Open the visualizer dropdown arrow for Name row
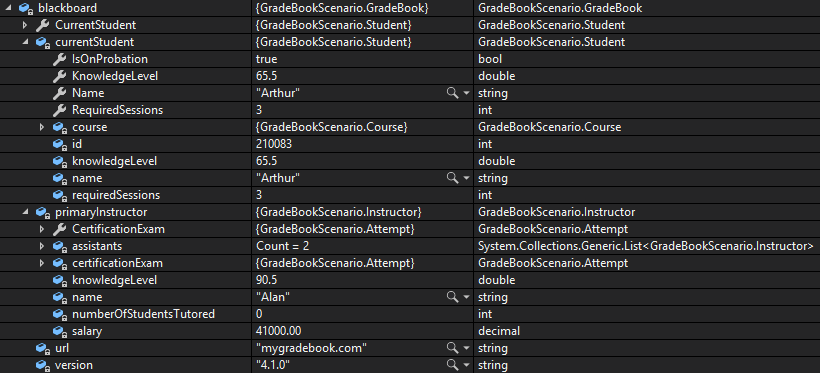 coord(466,94)
